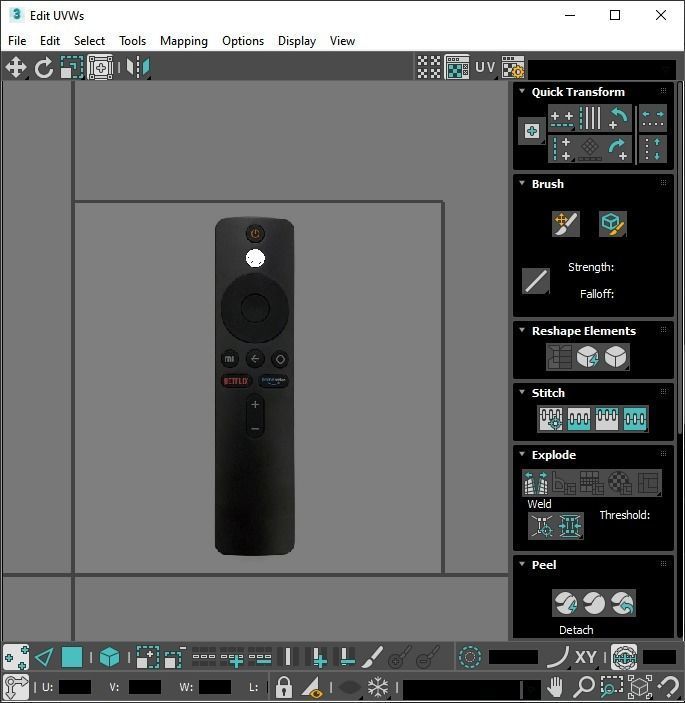This screenshot has width=685, height=703.
Task: Click Align Horizontally to Pivot icon
Action: [562, 119]
